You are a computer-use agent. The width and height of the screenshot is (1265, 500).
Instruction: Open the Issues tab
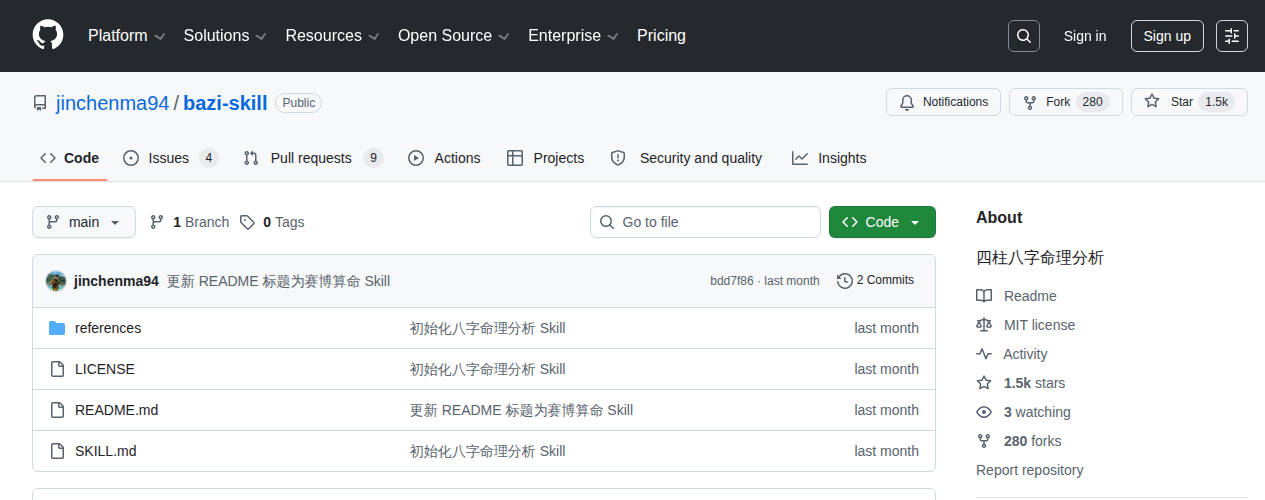click(170, 158)
